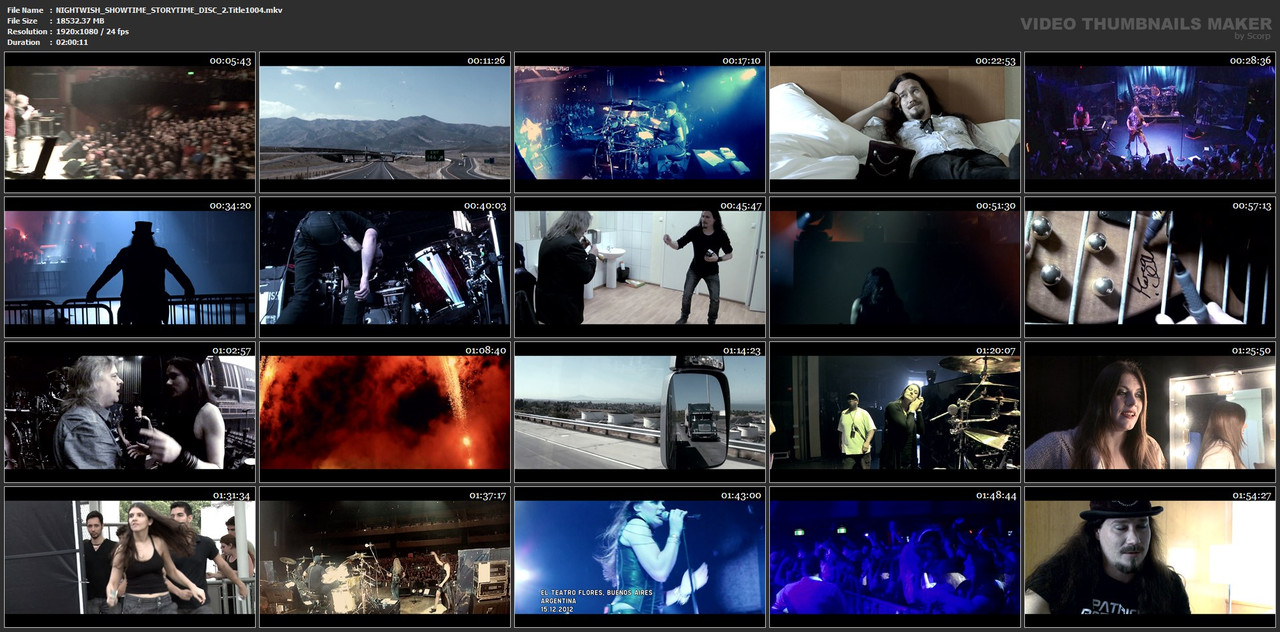Click the thumbnail timestamped 00:05:43

[x=130, y=122]
